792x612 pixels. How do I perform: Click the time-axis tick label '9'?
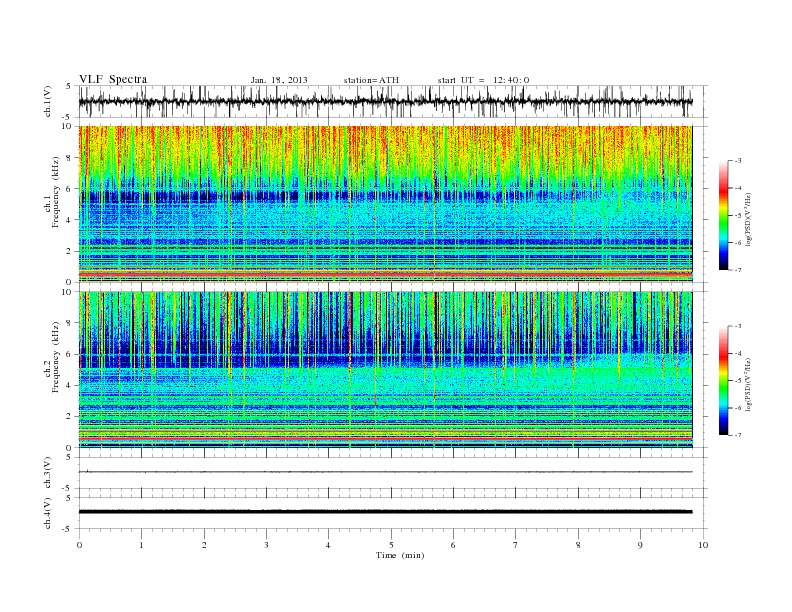coord(640,545)
